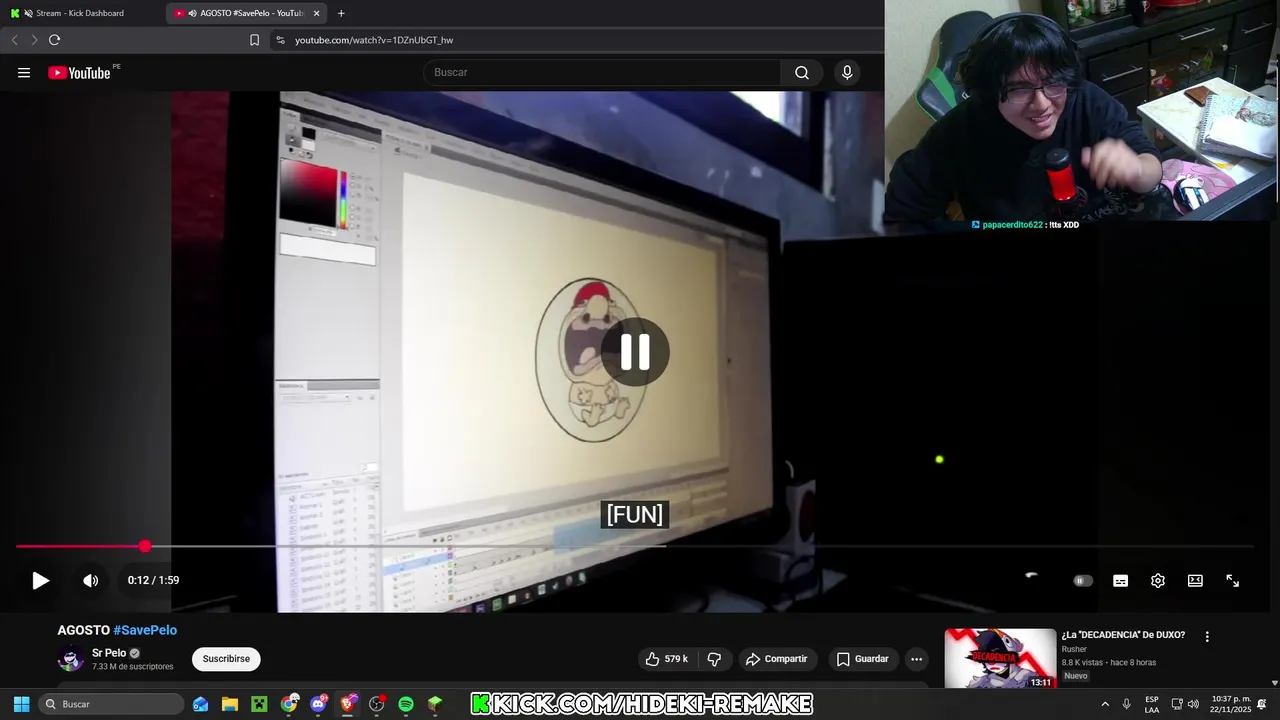Focus the YouTube Buscar search field
Image resolution: width=1280 pixels, height=720 pixels.
[602, 72]
